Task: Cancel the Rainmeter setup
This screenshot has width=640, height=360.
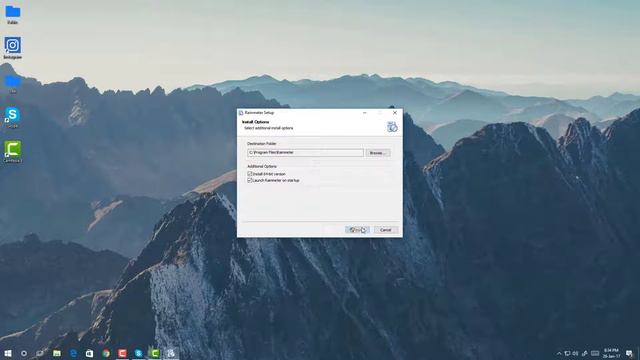Action: coord(385,230)
